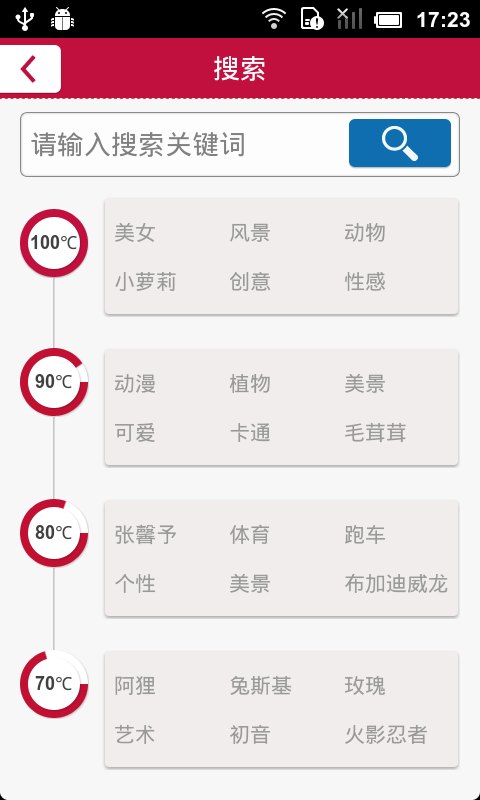Tap the Wi-Fi status icon
The height and width of the screenshot is (800, 480).
pyautogui.click(x=274, y=19)
